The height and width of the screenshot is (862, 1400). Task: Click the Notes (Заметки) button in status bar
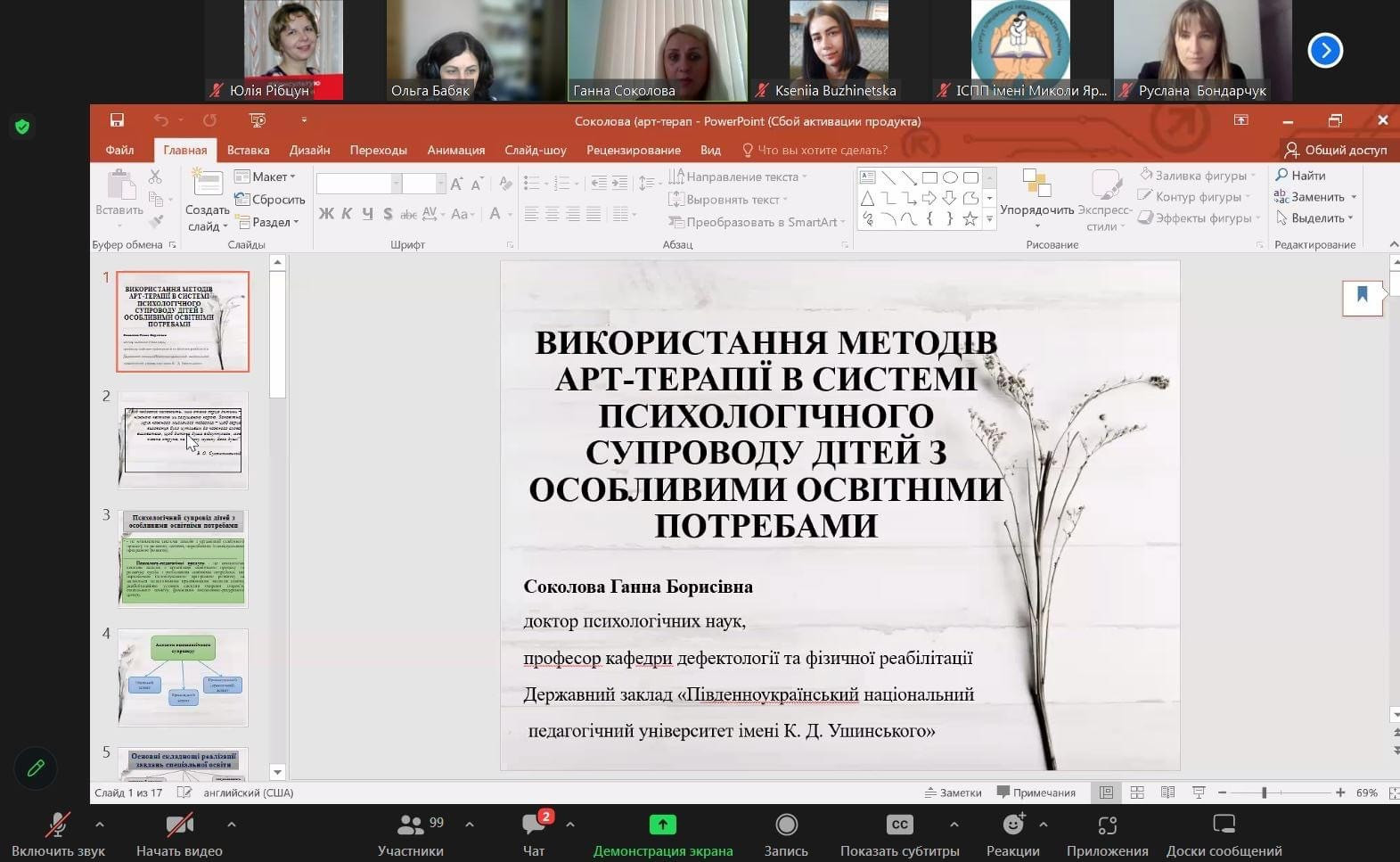(x=954, y=792)
